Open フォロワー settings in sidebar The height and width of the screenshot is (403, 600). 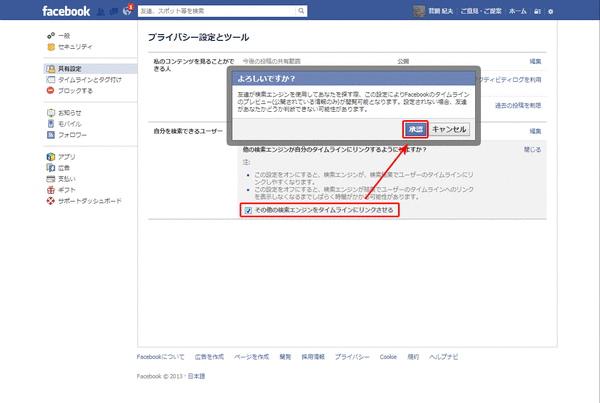coord(67,135)
